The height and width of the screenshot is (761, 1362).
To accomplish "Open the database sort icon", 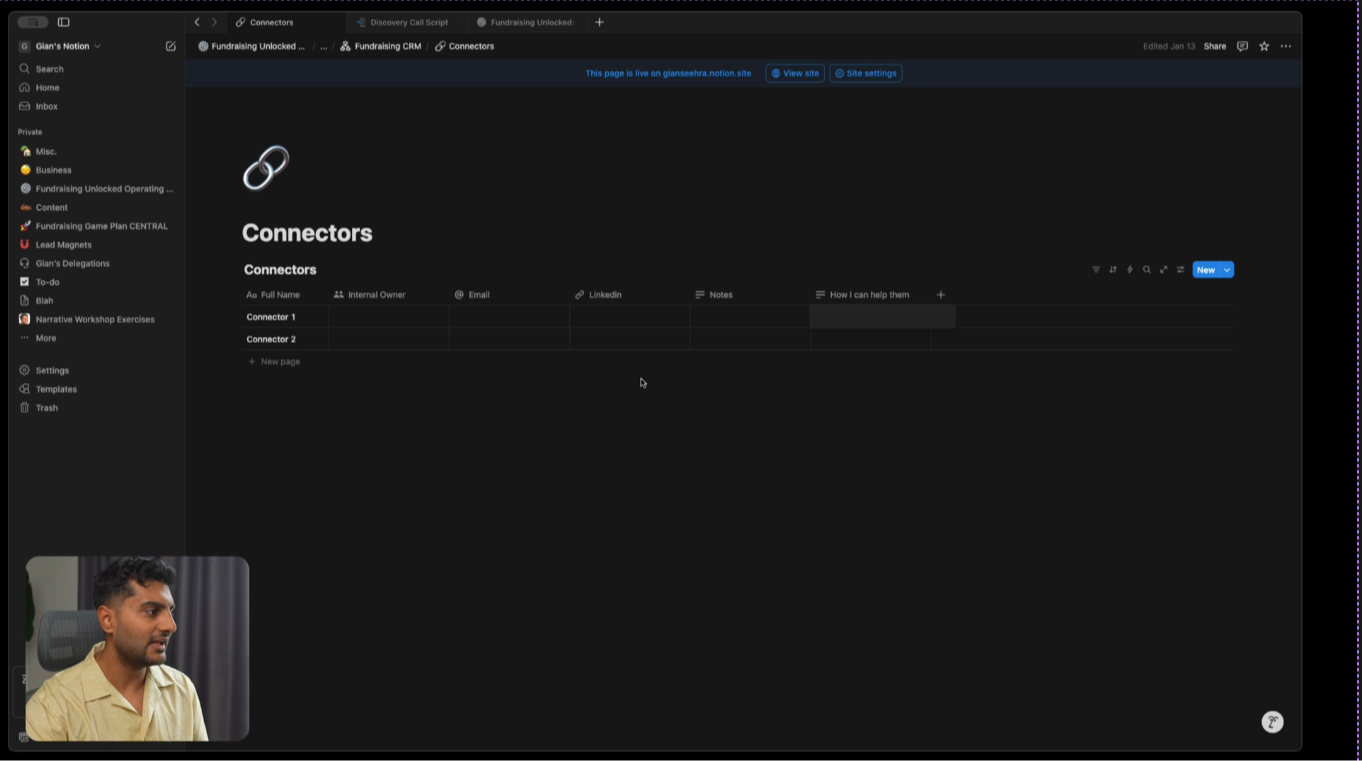I will coord(1113,270).
